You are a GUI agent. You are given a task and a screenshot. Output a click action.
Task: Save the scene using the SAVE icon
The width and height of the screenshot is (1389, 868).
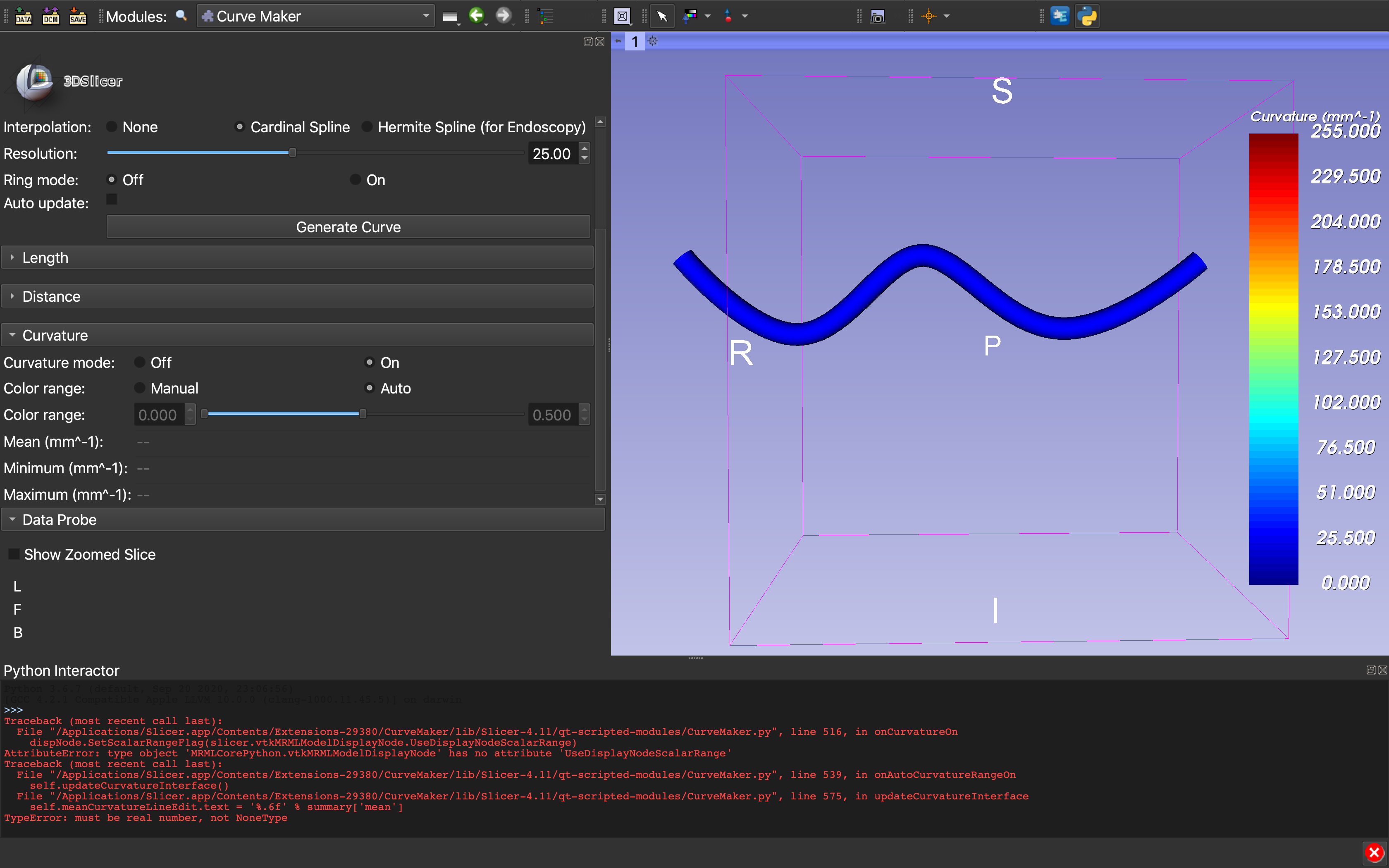click(78, 16)
